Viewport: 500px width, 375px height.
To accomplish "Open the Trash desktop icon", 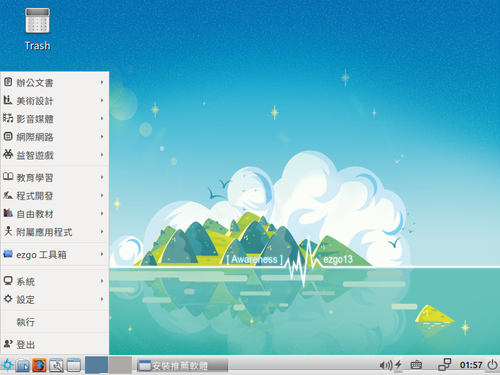I will 37,29.
